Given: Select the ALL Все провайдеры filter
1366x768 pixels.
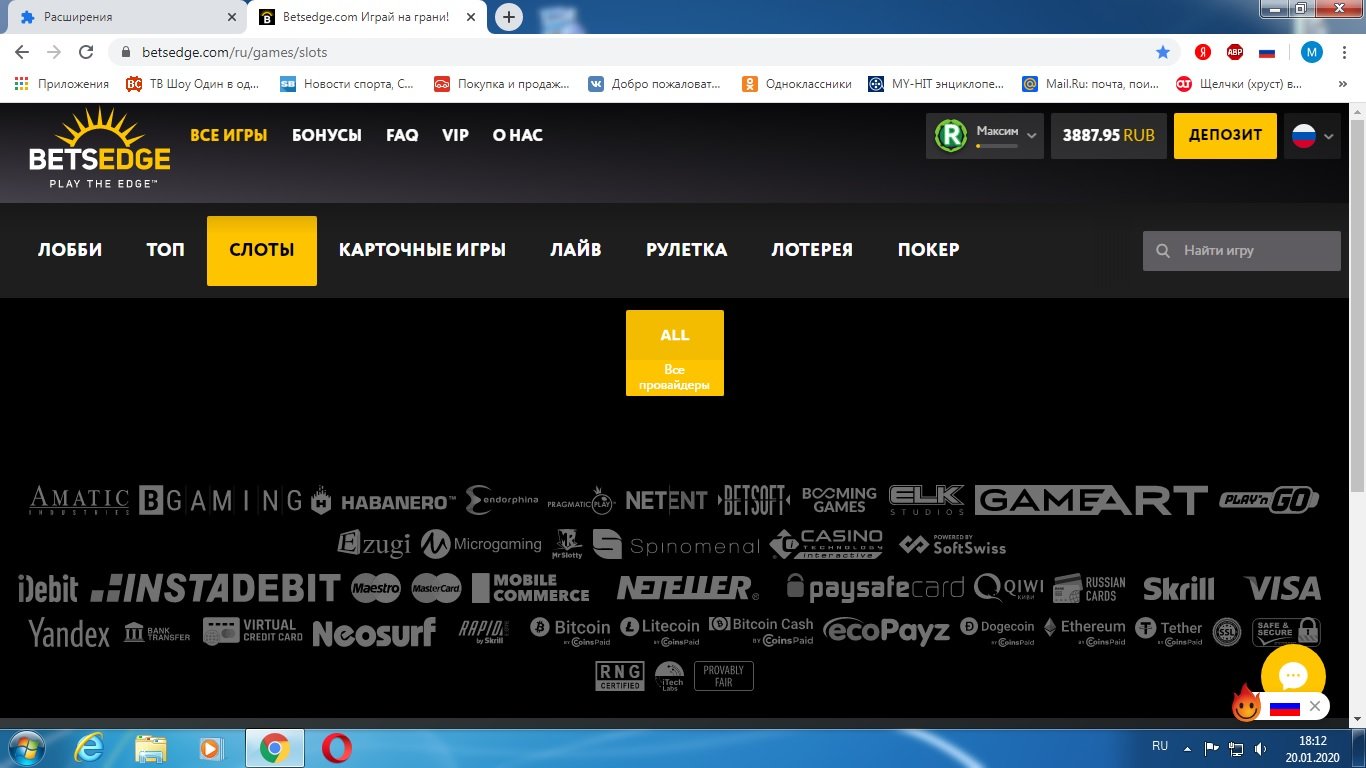Looking at the screenshot, I should pyautogui.click(x=674, y=353).
